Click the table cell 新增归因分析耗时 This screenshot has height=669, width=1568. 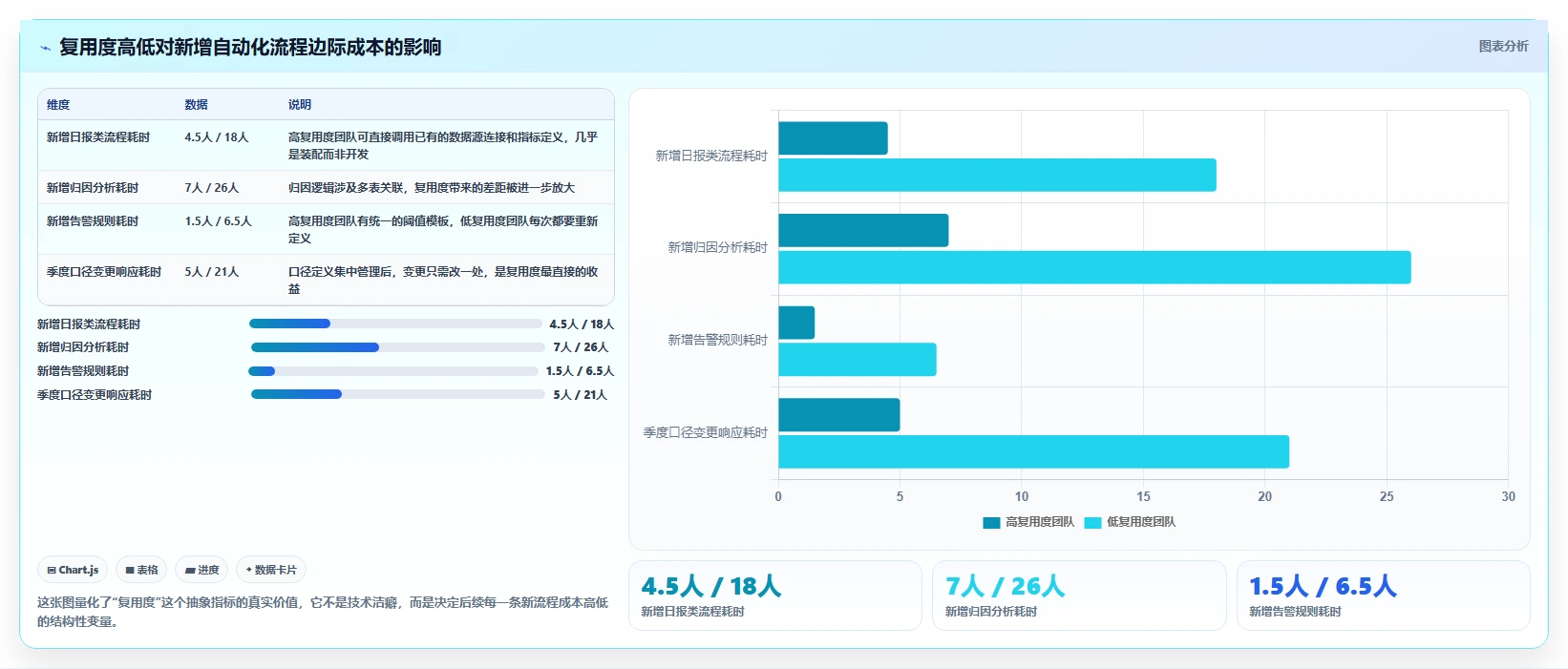tap(93, 188)
